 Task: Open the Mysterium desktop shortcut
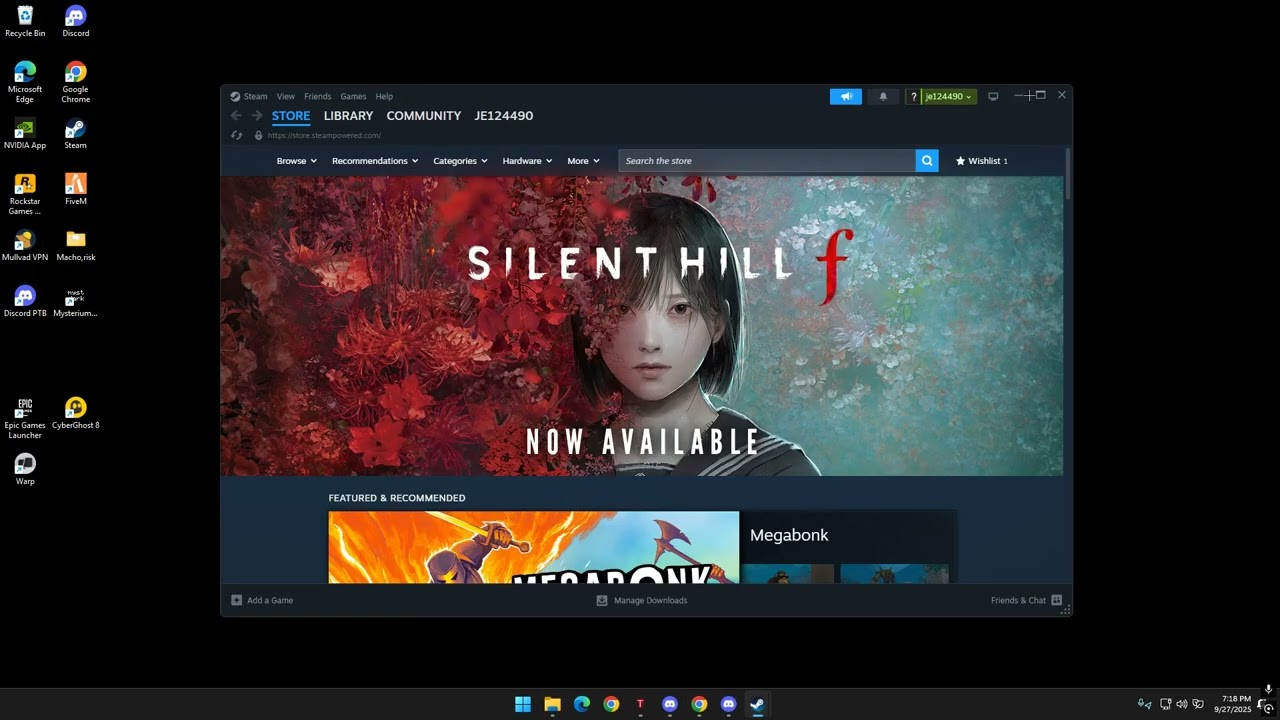click(75, 301)
